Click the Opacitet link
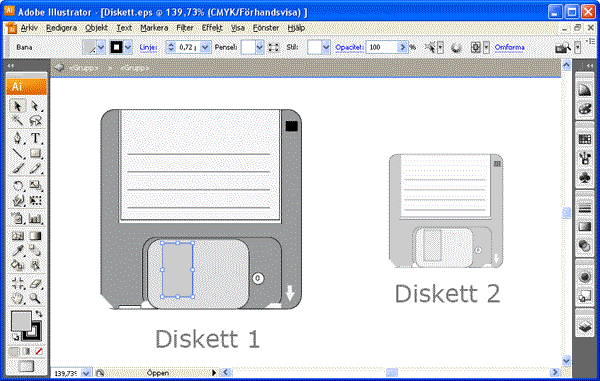The width and height of the screenshot is (600, 381). click(349, 47)
